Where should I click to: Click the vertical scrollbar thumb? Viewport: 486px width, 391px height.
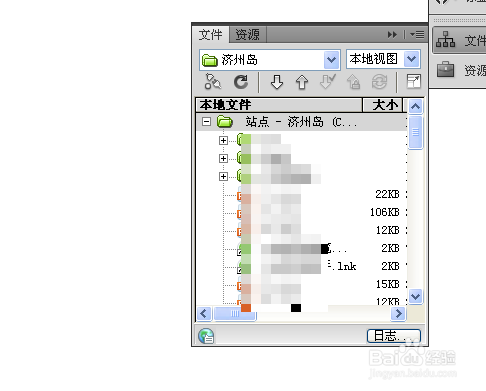click(415, 132)
